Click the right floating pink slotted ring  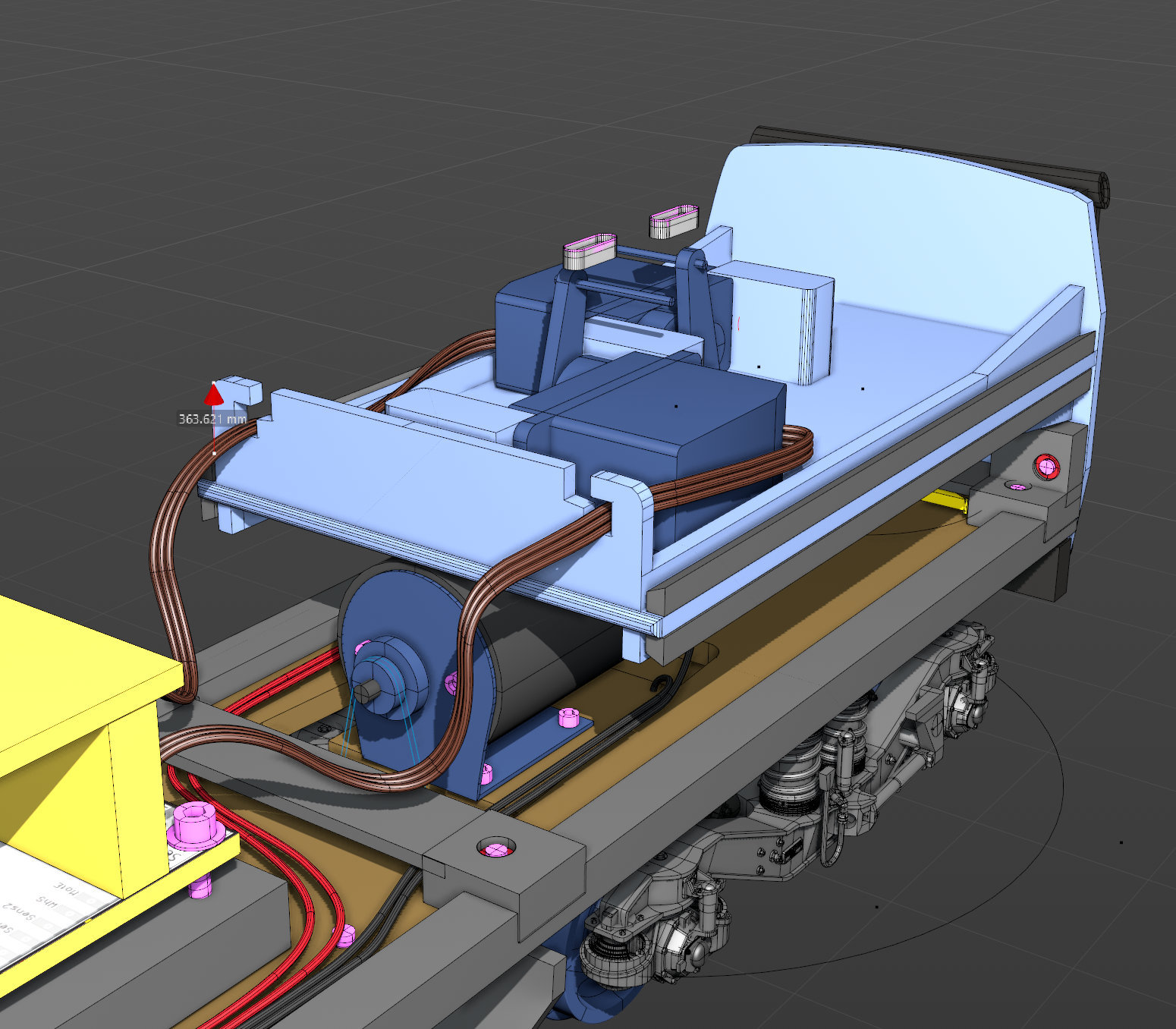click(673, 221)
